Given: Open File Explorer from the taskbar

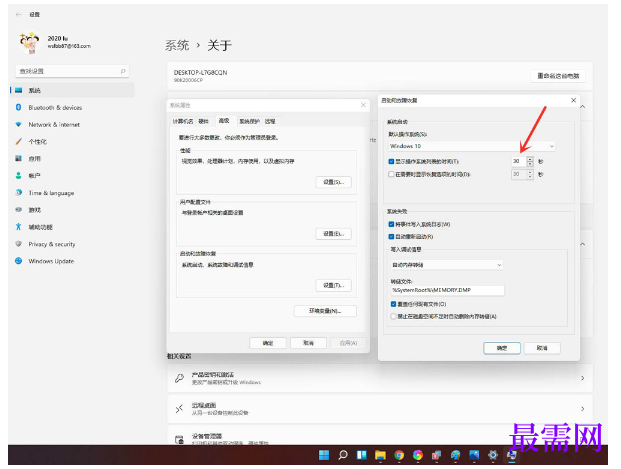Looking at the screenshot, I should (x=380, y=455).
